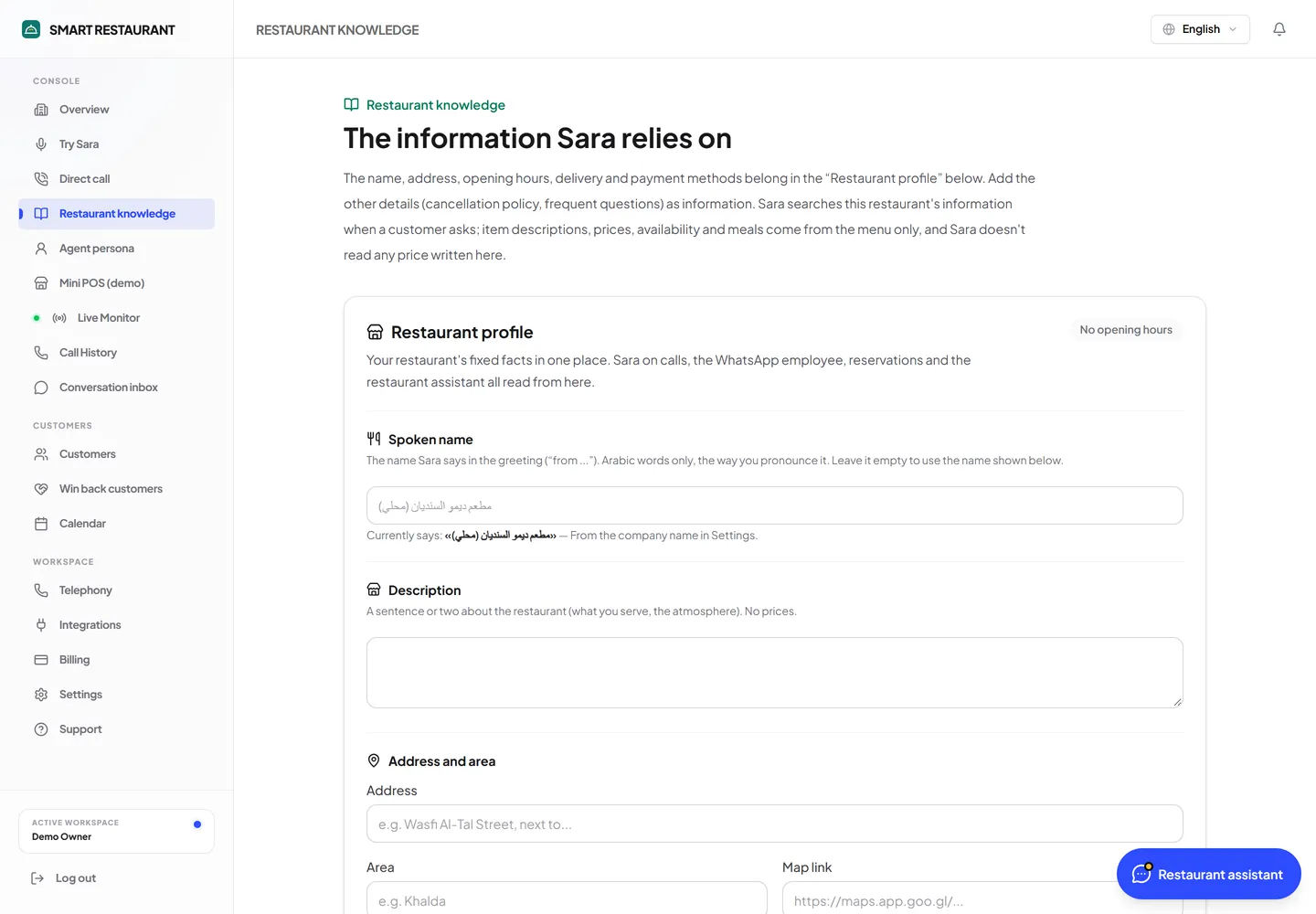The image size is (1316, 914).
Task: Click the Direct call phone icon
Action: point(41,179)
